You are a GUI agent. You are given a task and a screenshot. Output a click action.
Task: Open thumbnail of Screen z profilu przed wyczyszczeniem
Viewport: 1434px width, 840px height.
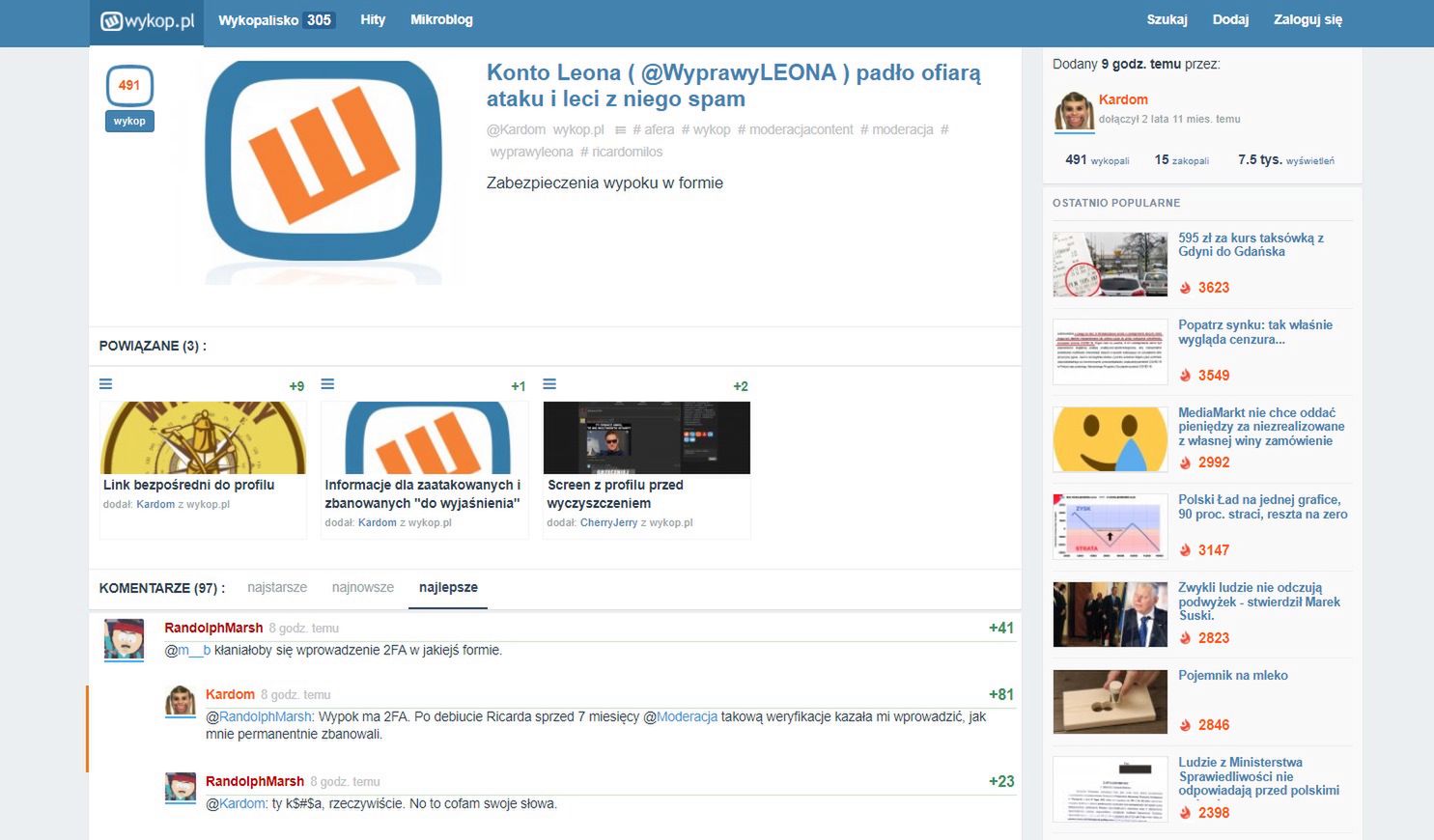click(647, 437)
